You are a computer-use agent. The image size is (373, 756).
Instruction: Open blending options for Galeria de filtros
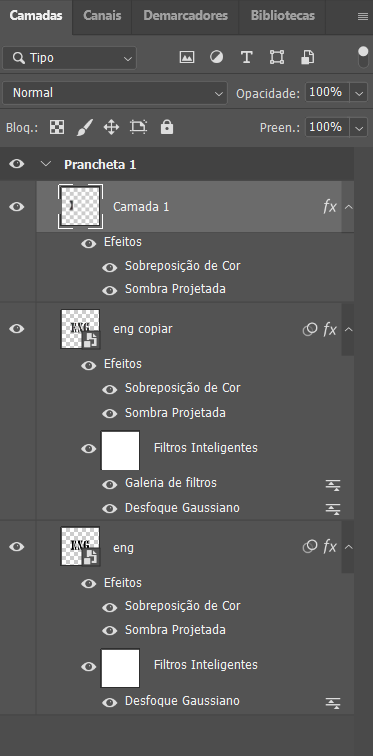(333, 485)
